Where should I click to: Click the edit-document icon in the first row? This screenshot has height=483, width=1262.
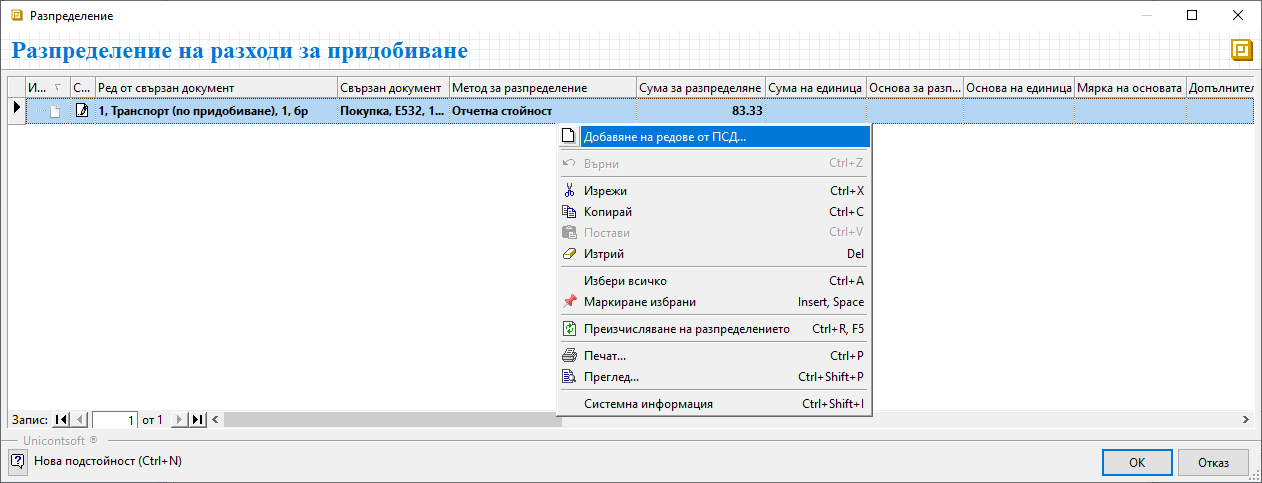[x=82, y=110]
